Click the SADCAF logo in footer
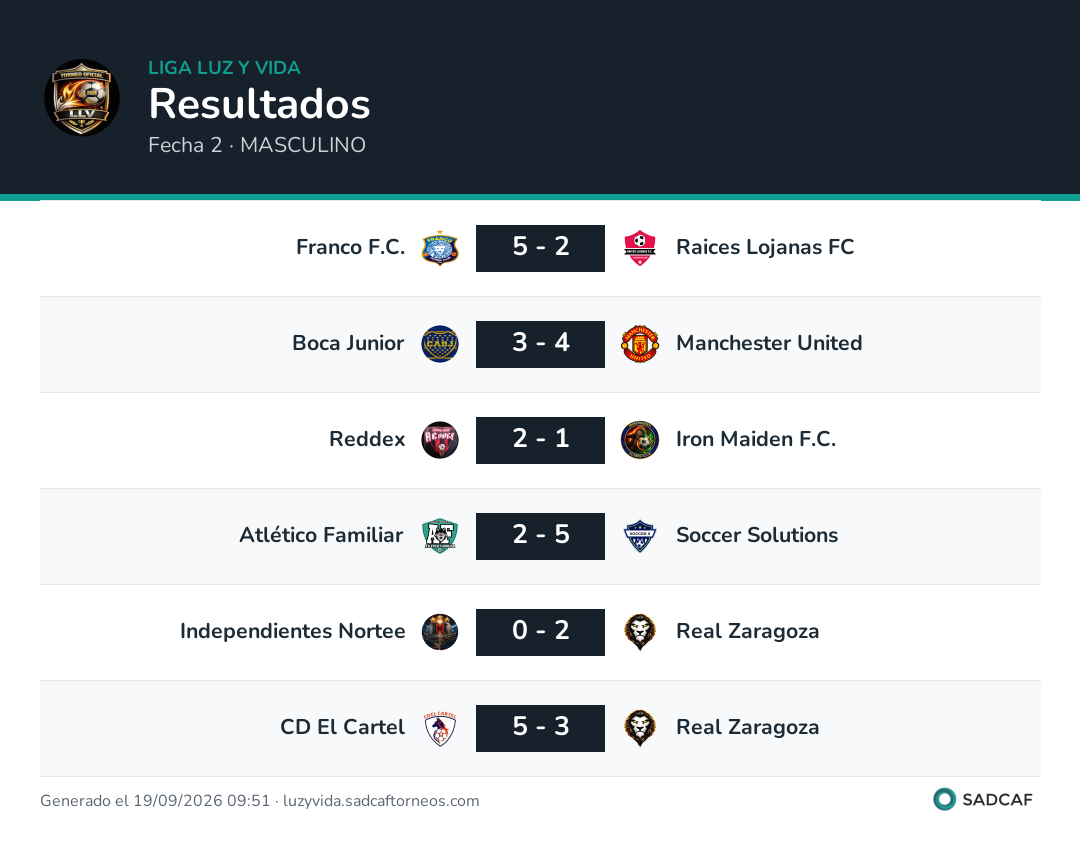 point(983,799)
